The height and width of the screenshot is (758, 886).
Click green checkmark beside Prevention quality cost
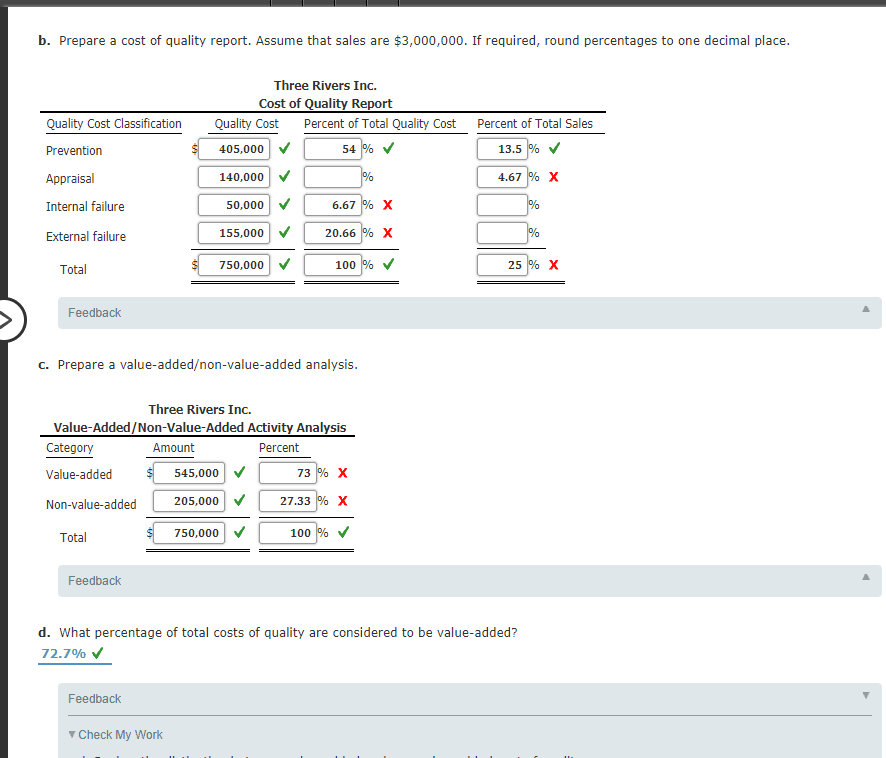[284, 148]
